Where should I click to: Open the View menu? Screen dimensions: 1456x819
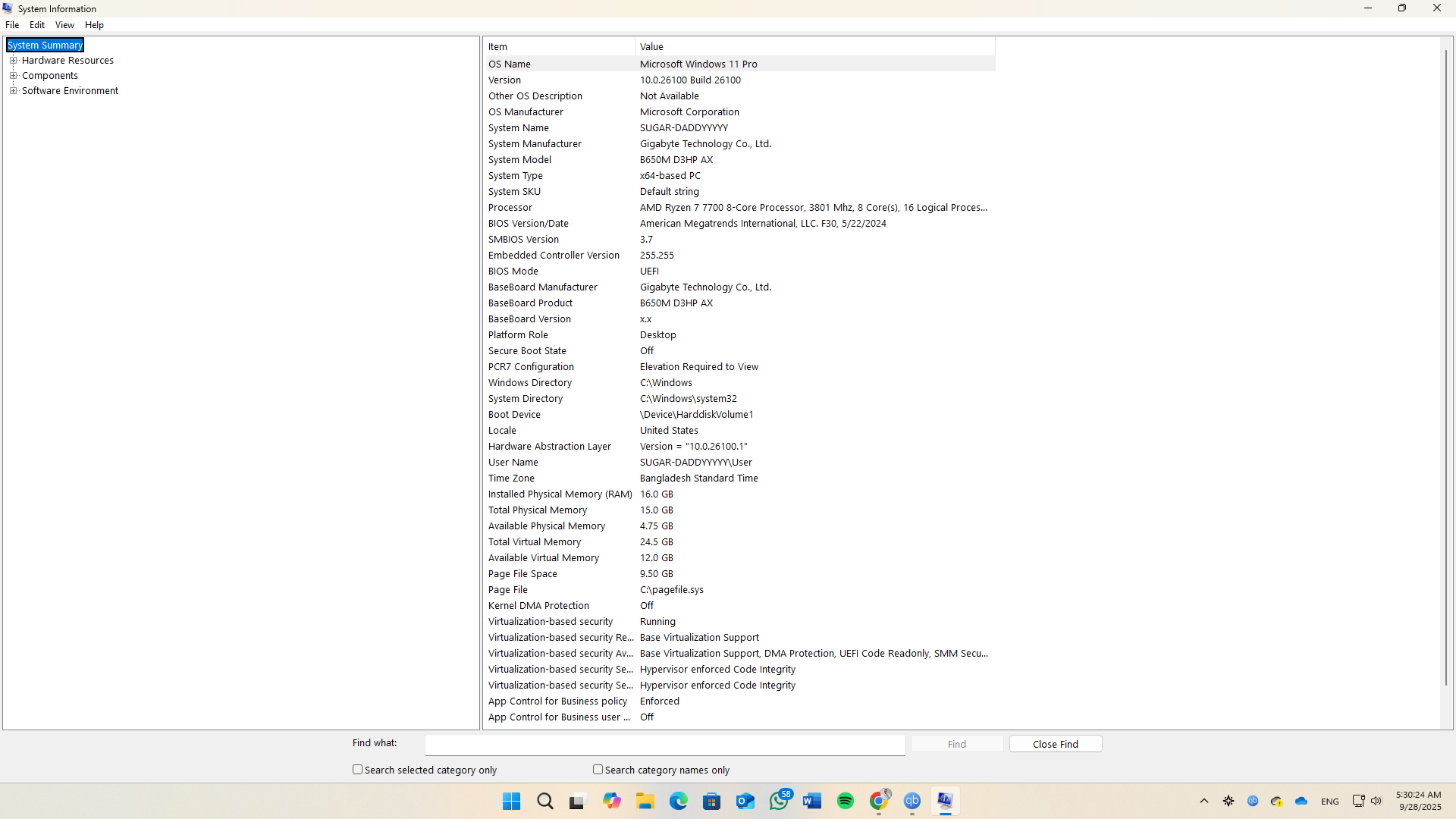point(64,25)
